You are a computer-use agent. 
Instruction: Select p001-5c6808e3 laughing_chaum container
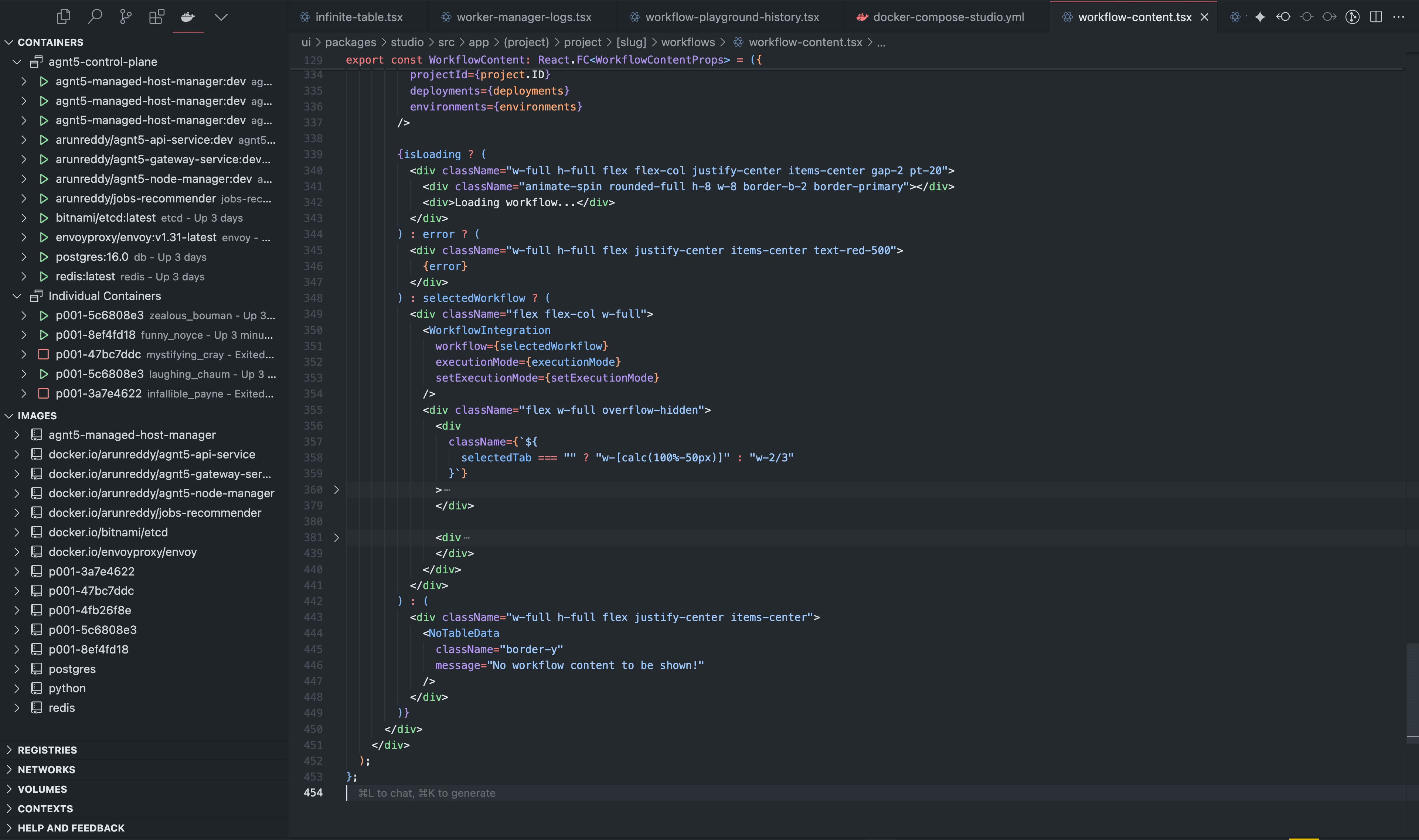click(144, 374)
